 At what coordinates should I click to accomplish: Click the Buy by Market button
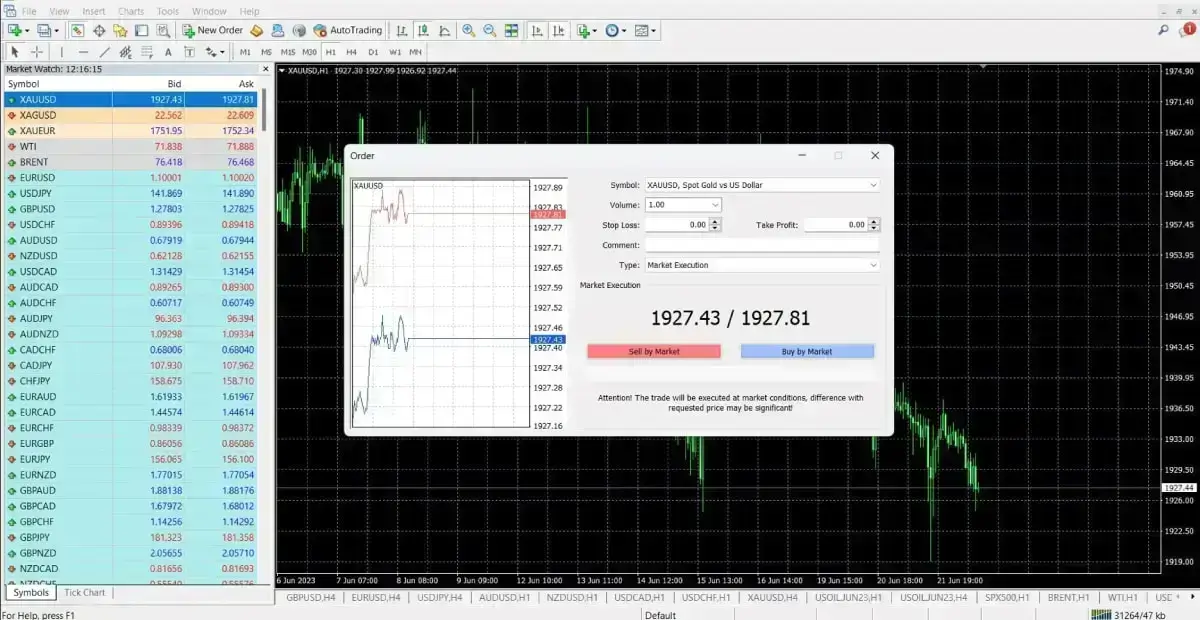(x=806, y=351)
